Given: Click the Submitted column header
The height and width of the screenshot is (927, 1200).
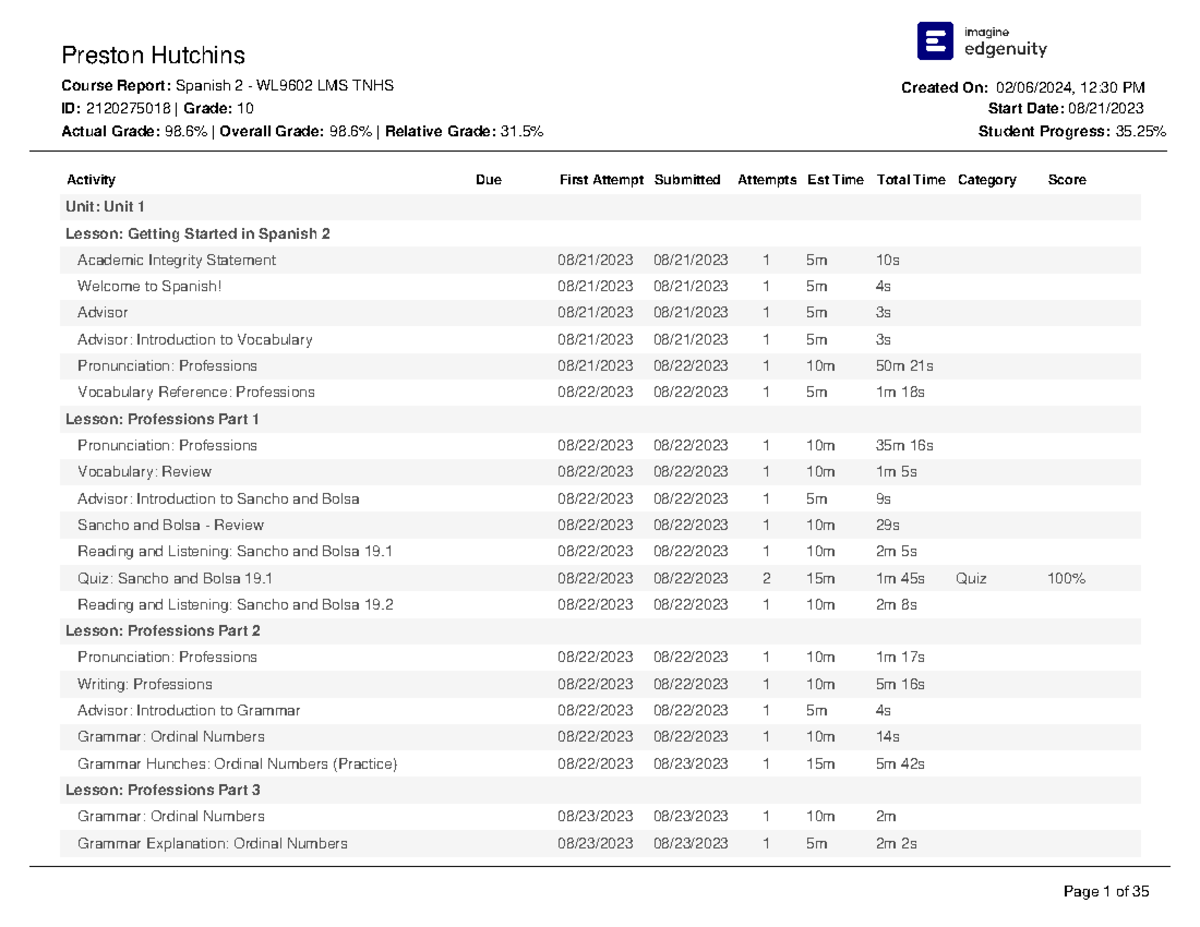Looking at the screenshot, I should pos(687,180).
